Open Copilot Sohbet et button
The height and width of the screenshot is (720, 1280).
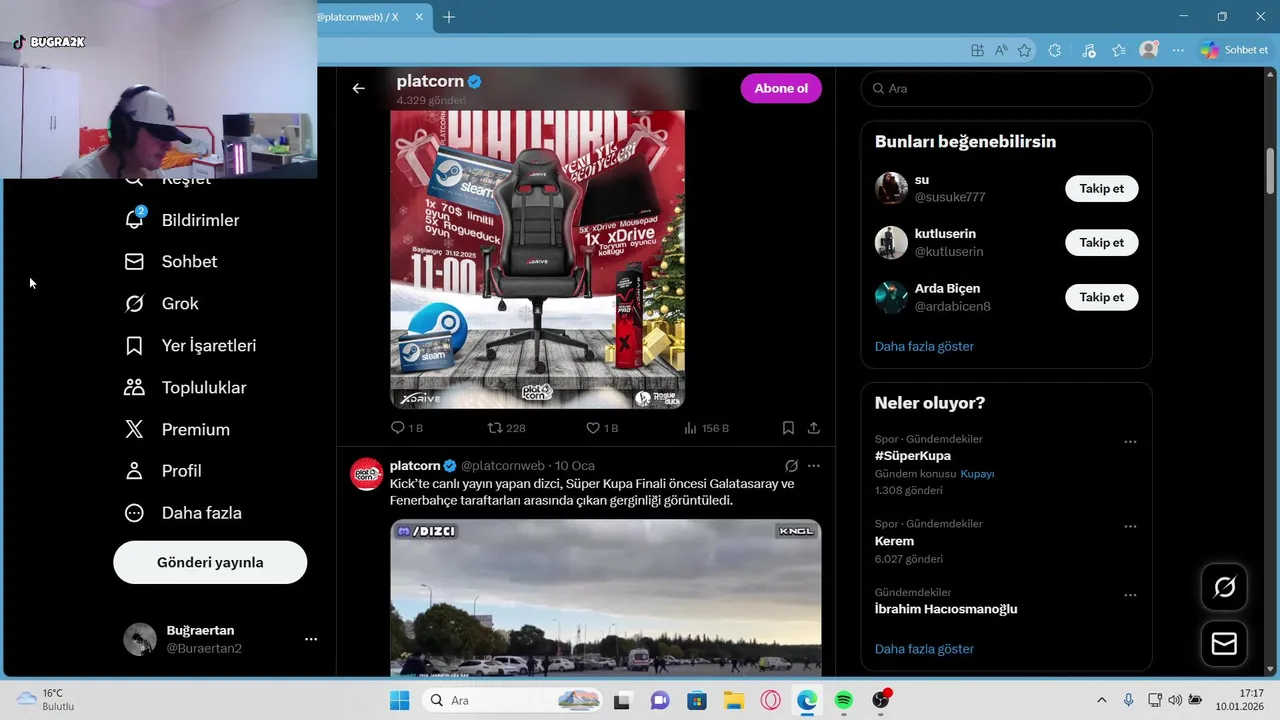tap(1235, 50)
